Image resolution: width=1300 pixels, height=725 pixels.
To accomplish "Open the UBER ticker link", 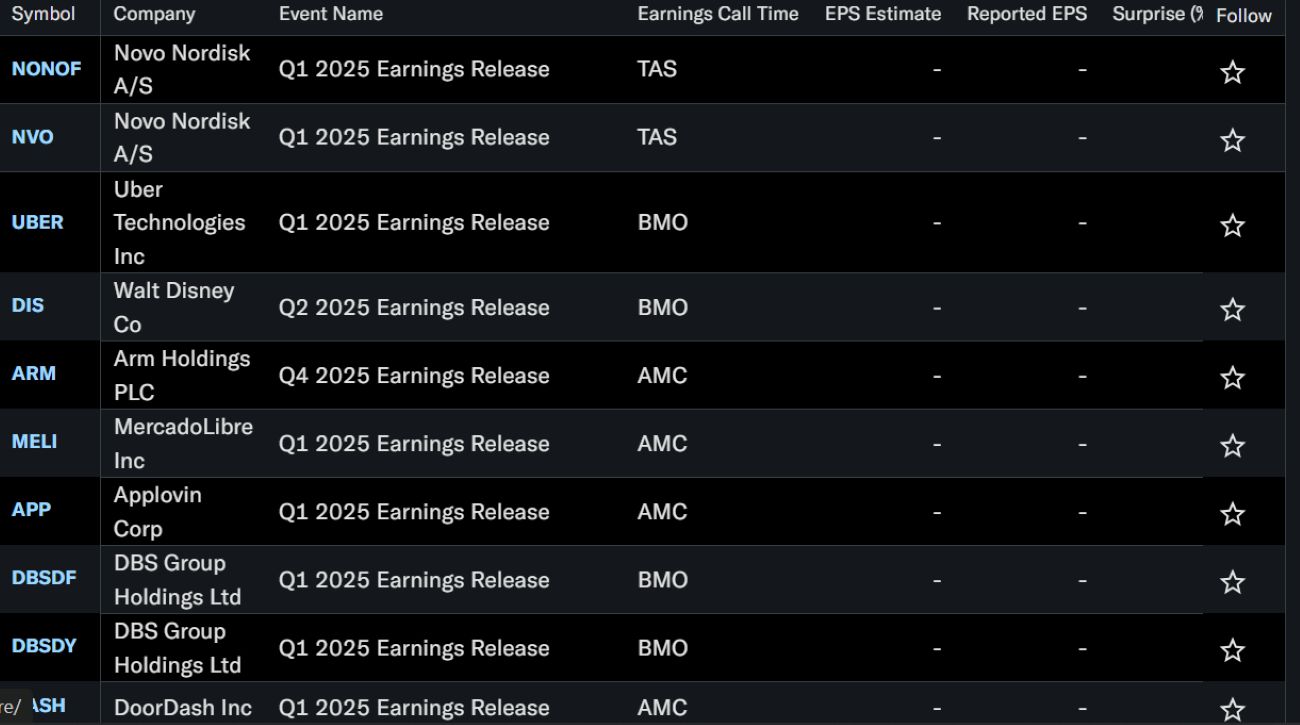I will coord(37,222).
